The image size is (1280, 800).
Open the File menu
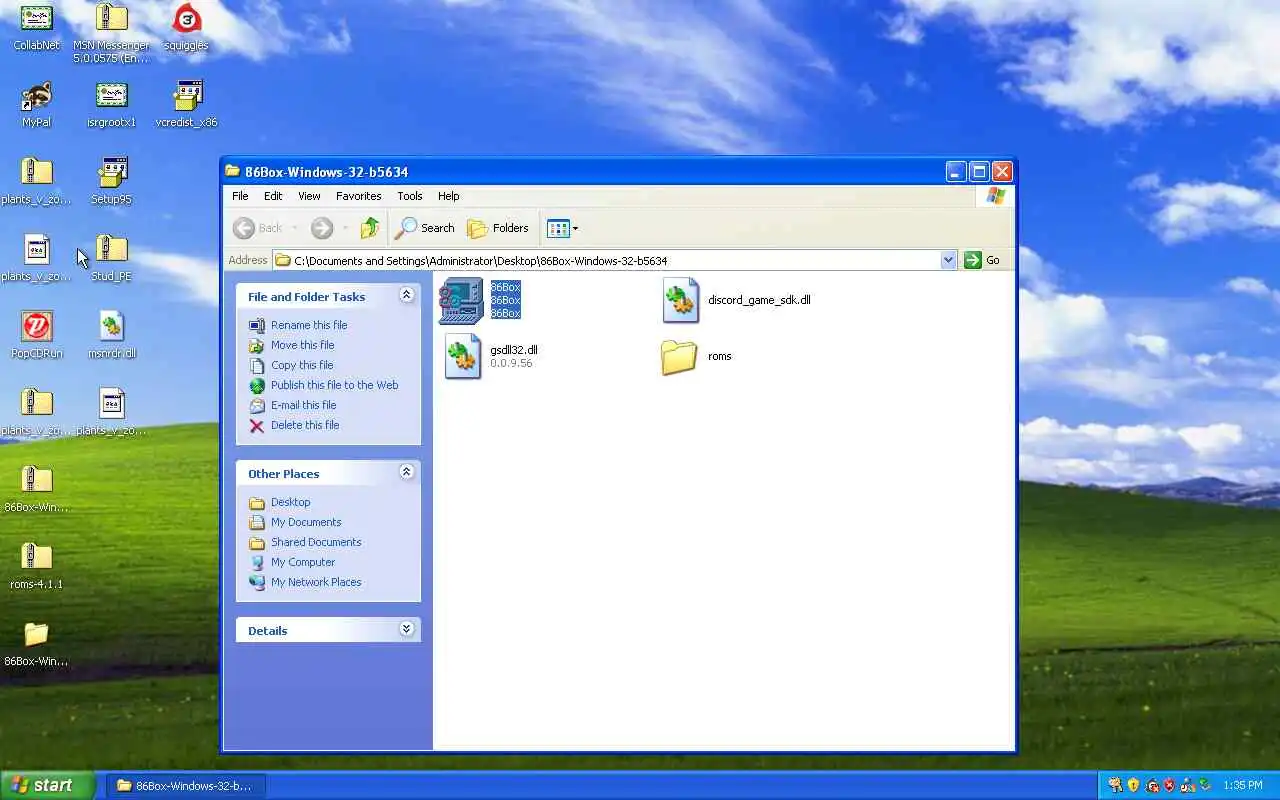coord(240,196)
